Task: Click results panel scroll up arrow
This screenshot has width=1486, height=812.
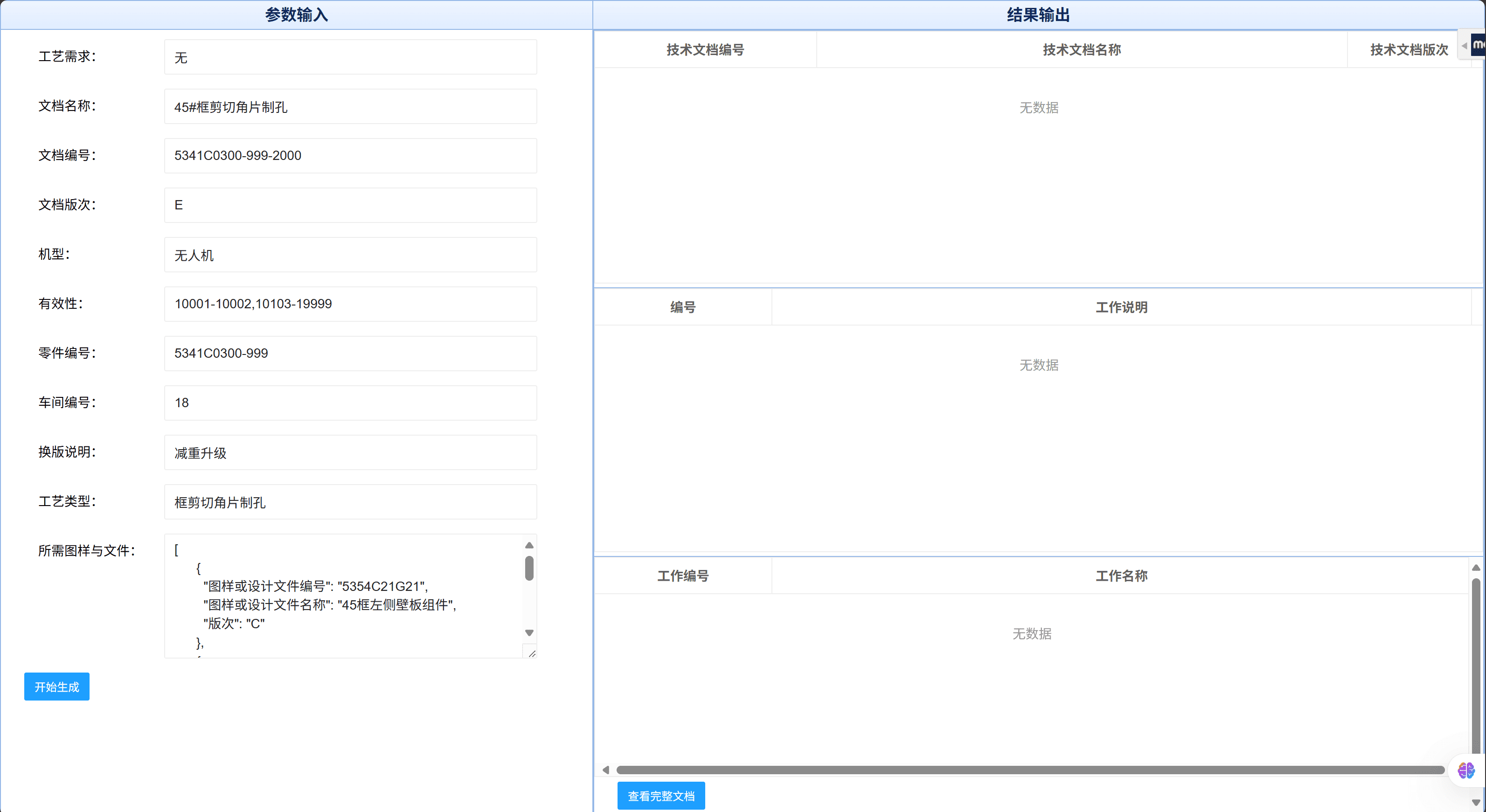Action: 1476,568
